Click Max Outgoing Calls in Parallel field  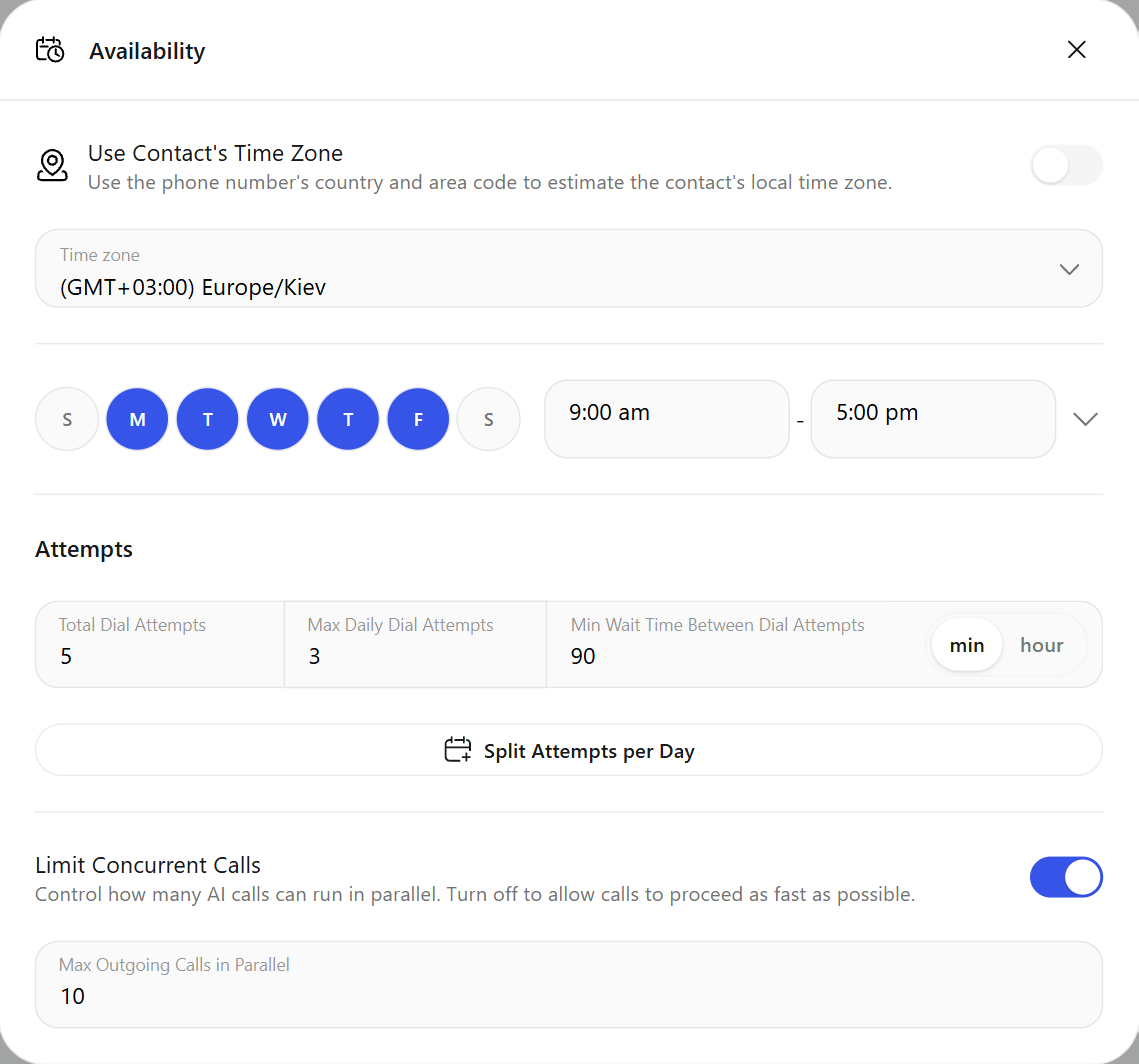[569, 985]
